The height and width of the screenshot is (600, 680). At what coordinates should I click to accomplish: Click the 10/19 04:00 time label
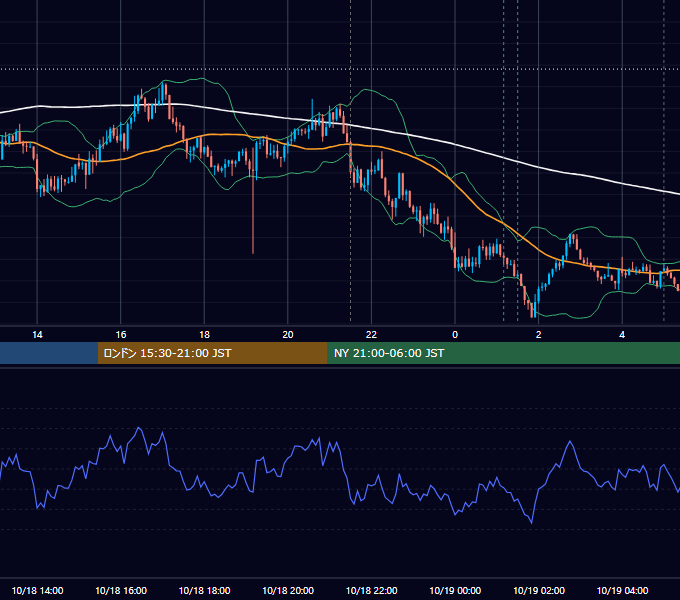point(622,590)
